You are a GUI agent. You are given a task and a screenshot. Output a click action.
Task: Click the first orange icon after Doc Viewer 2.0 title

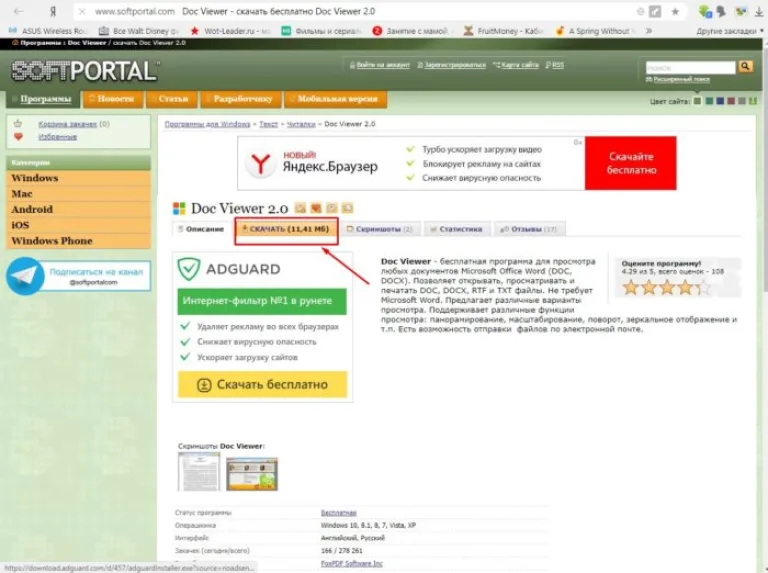point(300,208)
